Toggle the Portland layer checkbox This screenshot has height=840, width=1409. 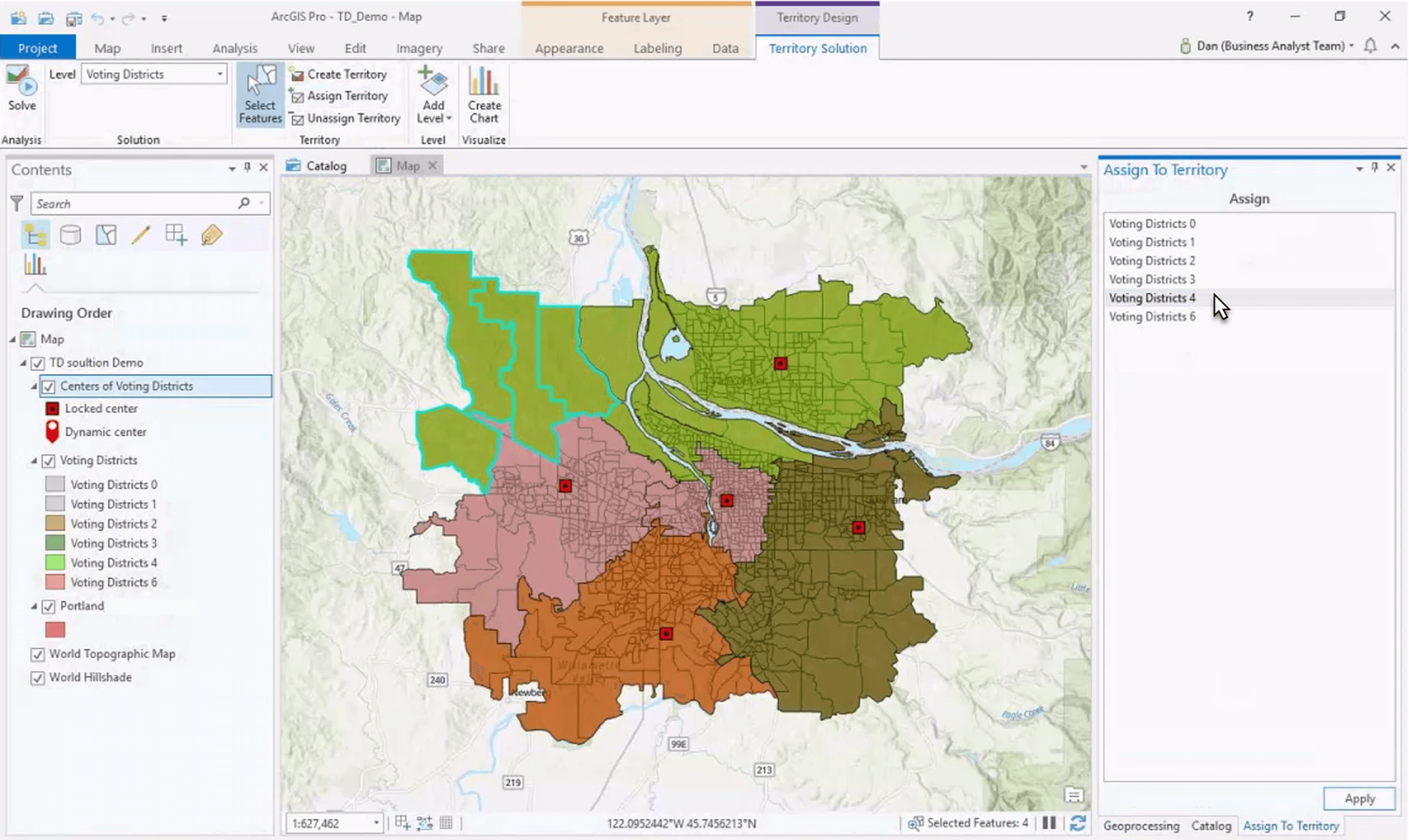pyautogui.click(x=49, y=606)
